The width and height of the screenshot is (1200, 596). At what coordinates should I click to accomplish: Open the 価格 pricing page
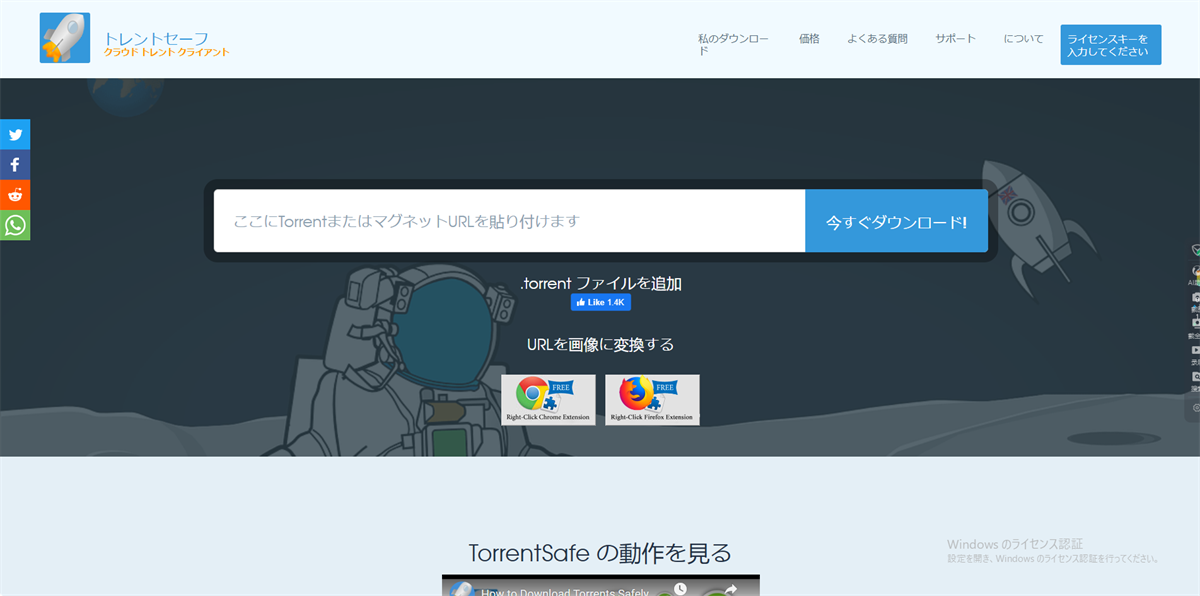[809, 39]
